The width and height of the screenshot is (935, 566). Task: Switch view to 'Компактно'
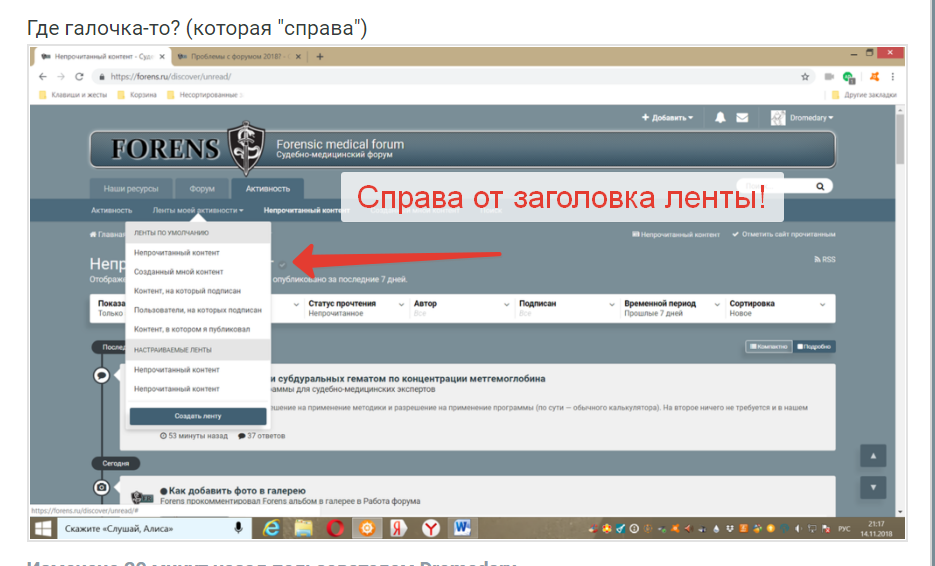(x=769, y=347)
